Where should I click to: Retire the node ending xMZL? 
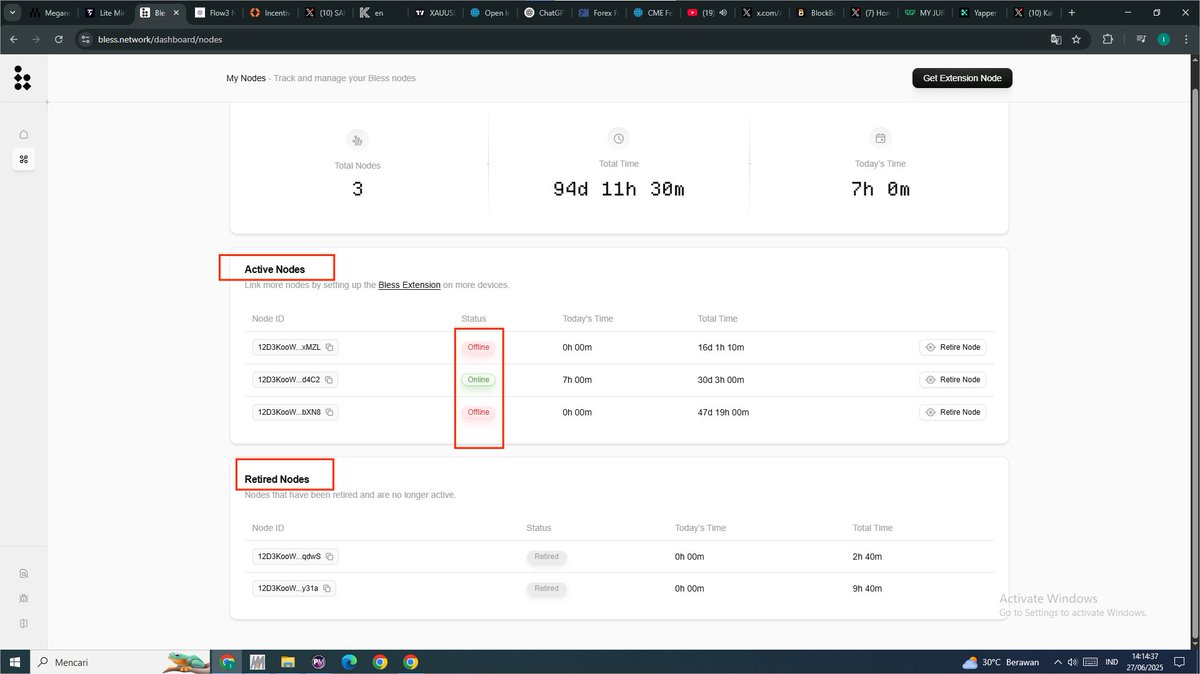(x=953, y=348)
